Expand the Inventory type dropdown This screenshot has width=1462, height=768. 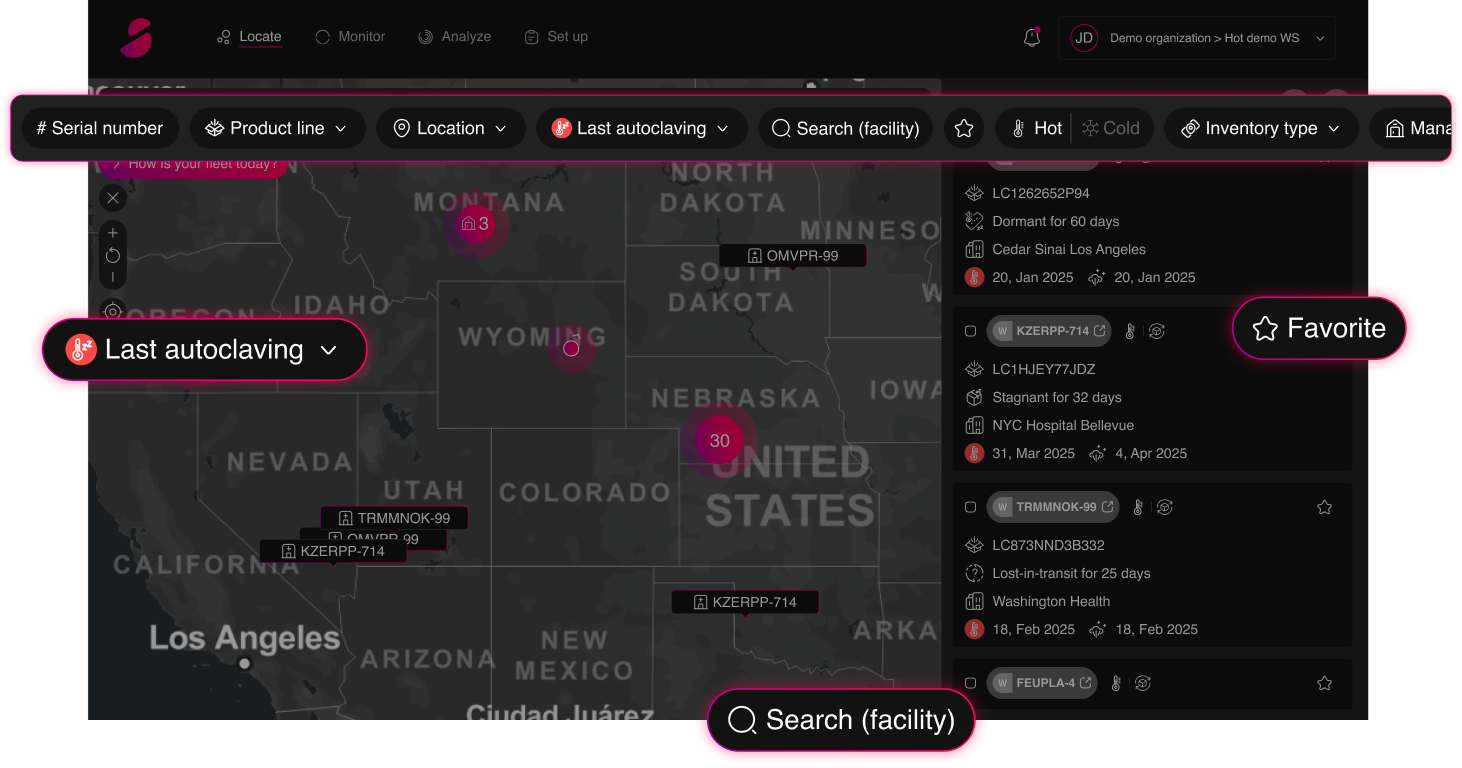[x=1260, y=128]
